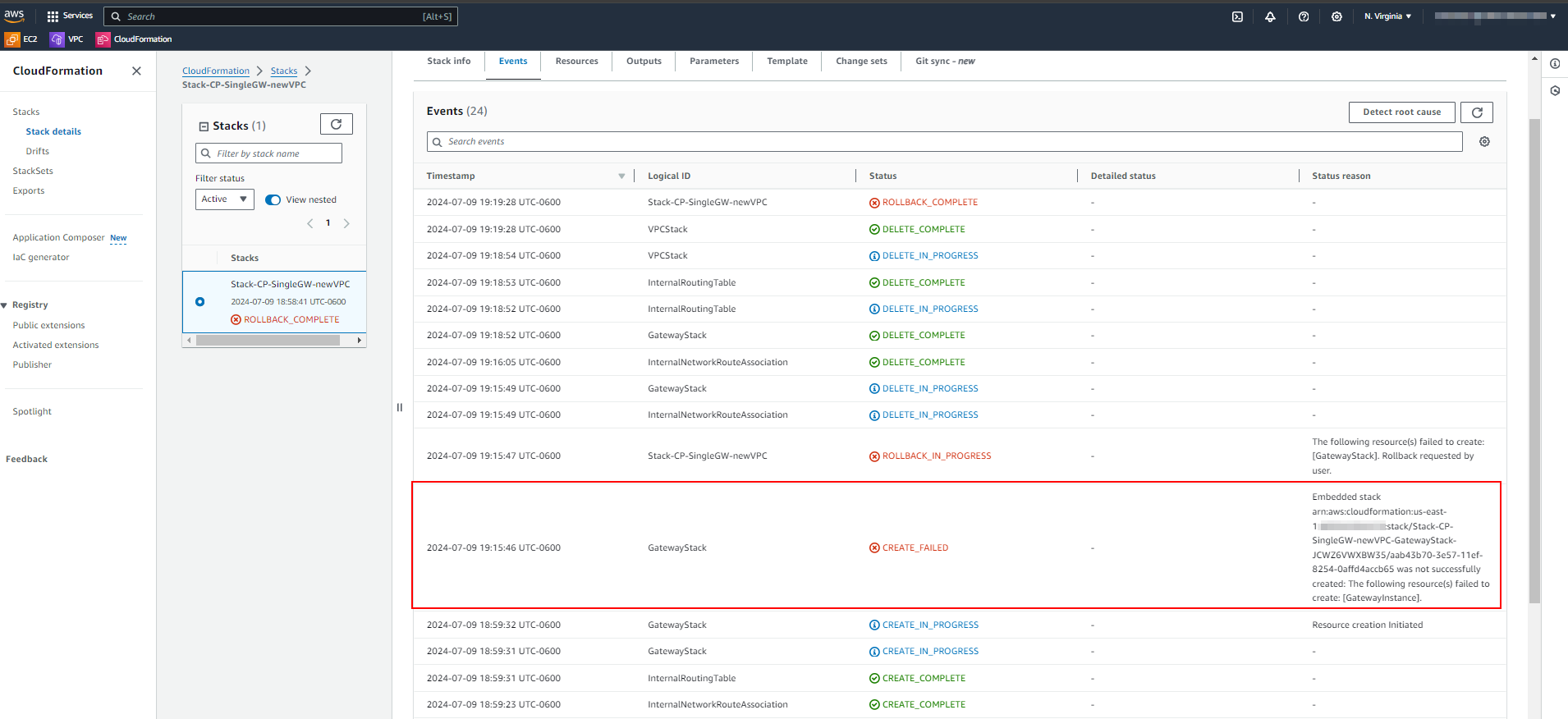The height and width of the screenshot is (719, 1568).
Task: Open IaC generator in the sidebar
Action: (x=41, y=258)
